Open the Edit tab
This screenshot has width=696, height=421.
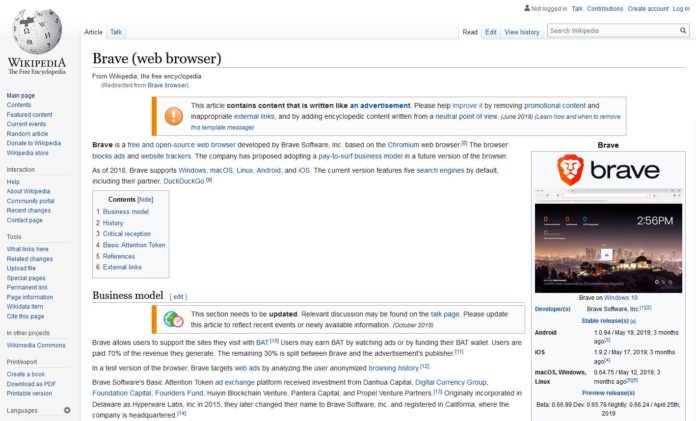(490, 32)
